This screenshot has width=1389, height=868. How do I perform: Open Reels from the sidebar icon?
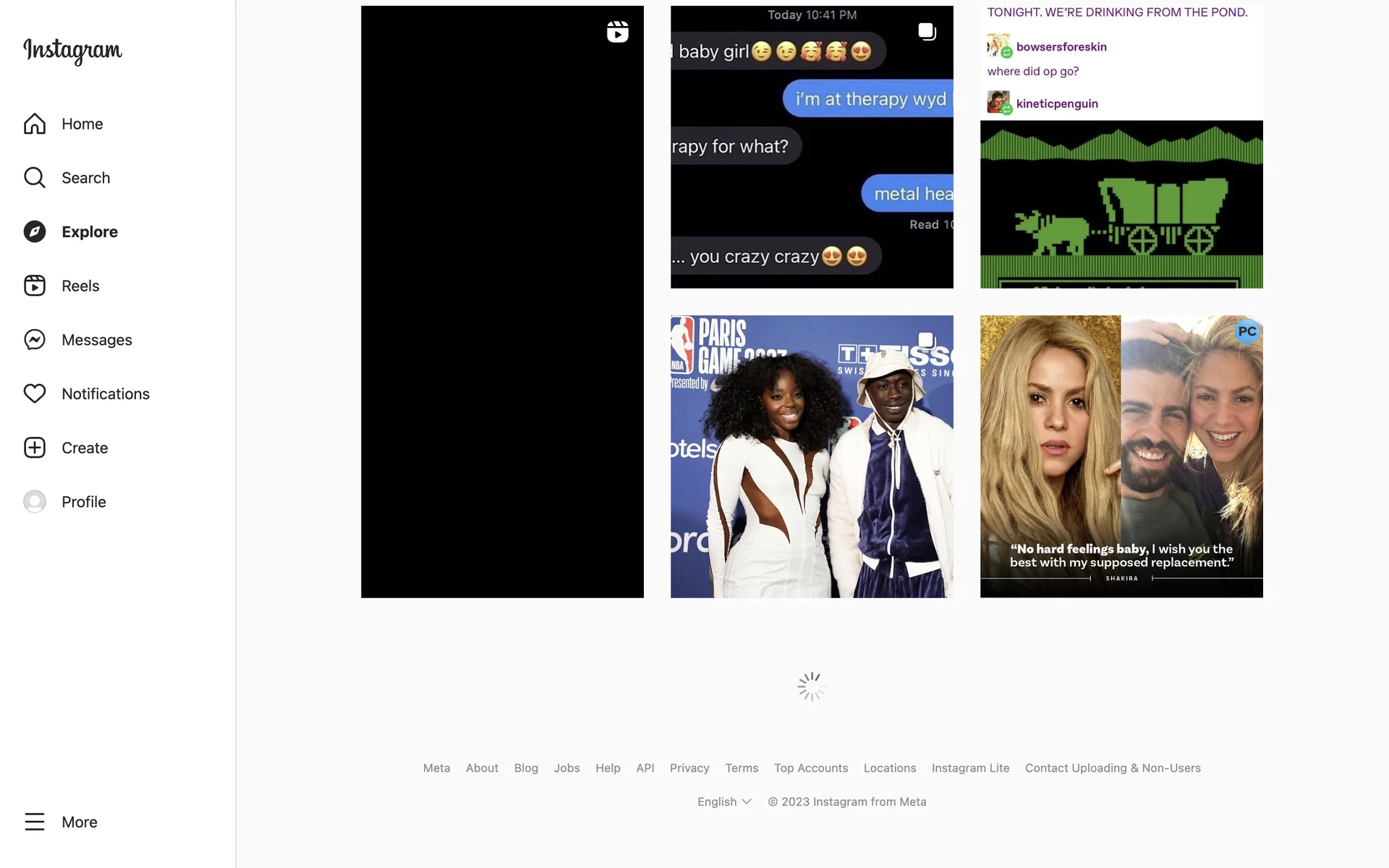pos(35,286)
